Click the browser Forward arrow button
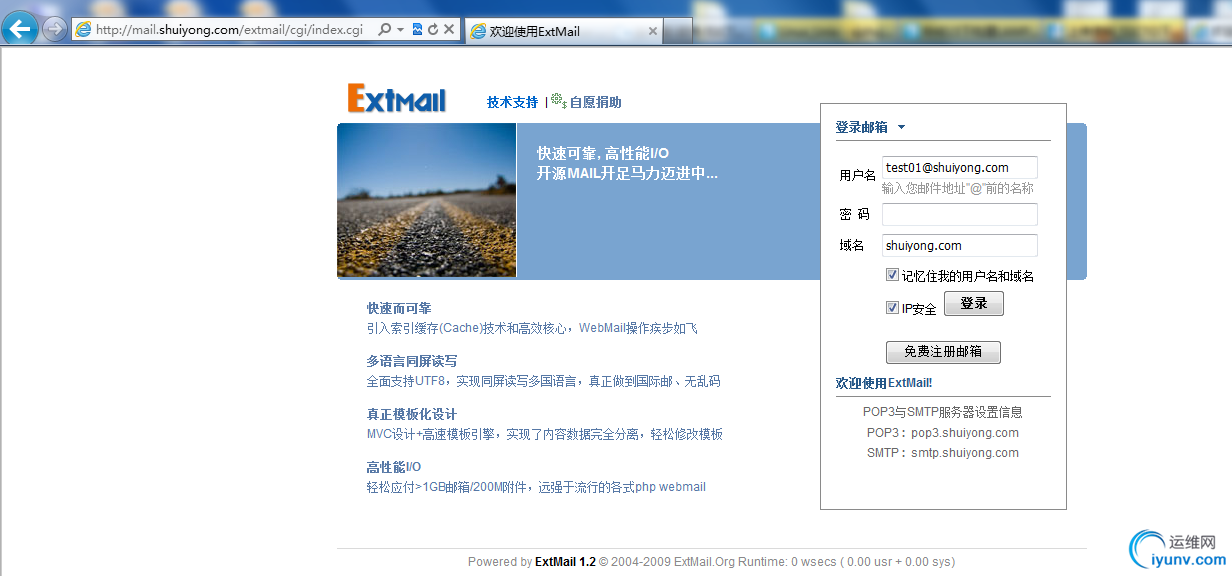This screenshot has height=576, width=1232. tap(55, 29)
